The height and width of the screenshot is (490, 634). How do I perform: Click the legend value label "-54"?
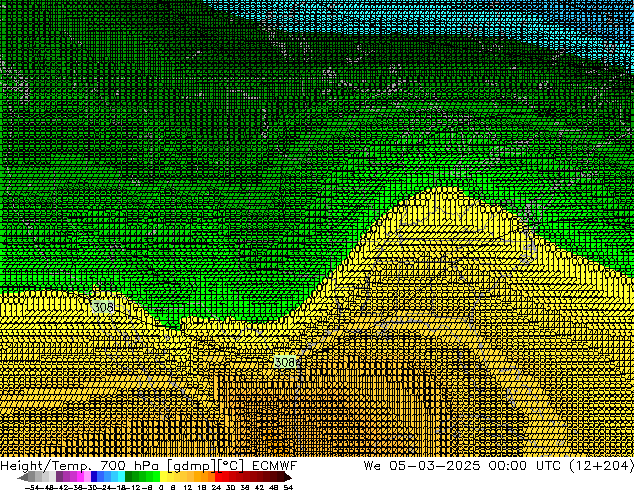(34, 487)
